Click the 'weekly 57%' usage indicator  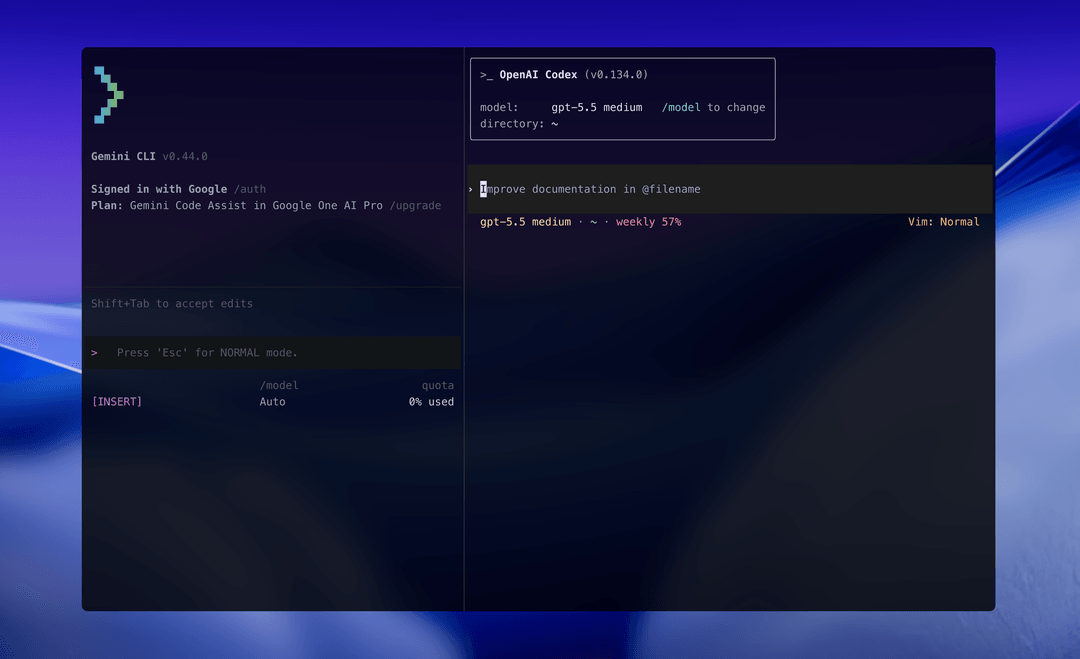[x=648, y=222]
